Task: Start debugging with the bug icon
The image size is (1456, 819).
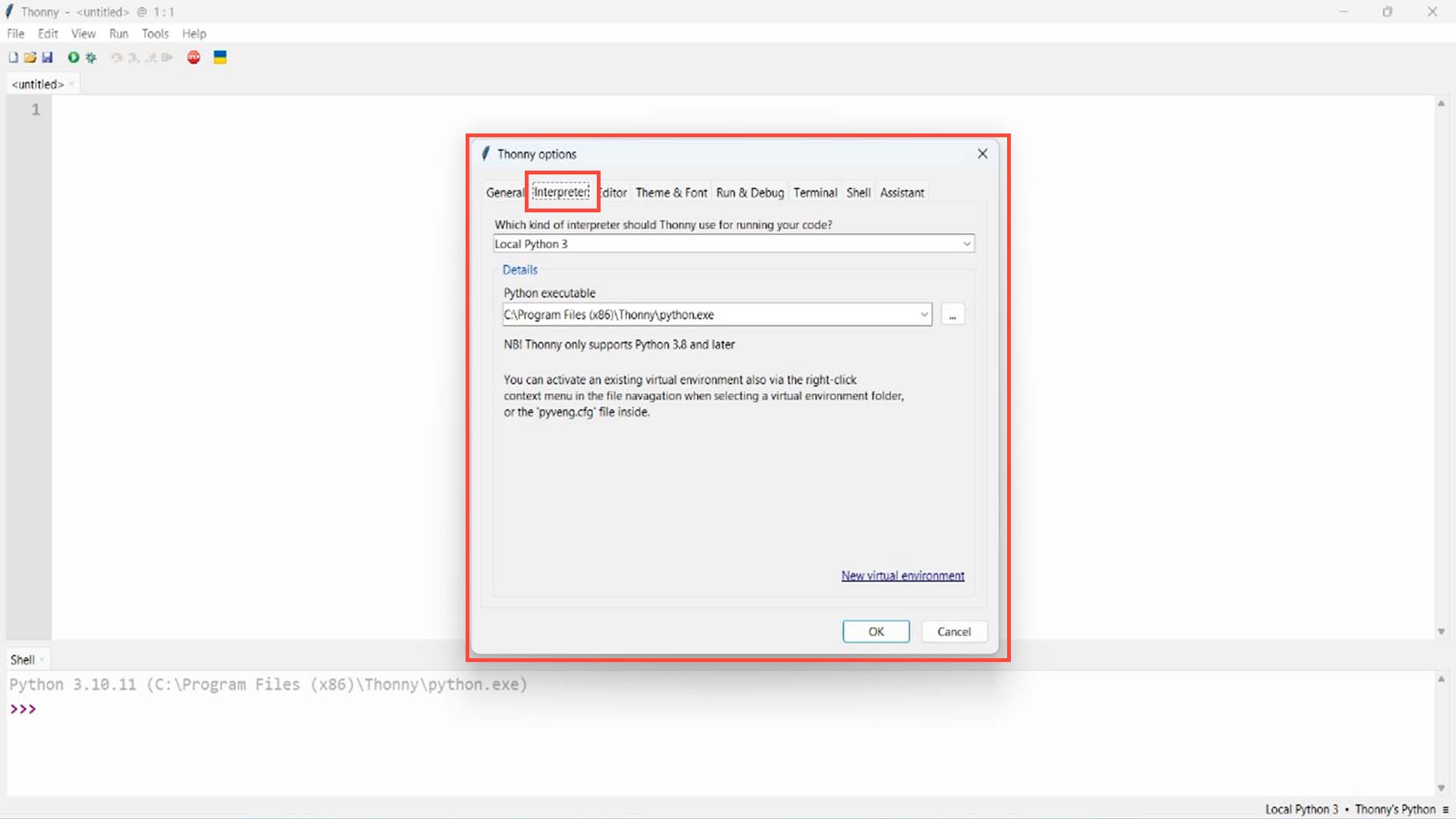Action: [91, 58]
